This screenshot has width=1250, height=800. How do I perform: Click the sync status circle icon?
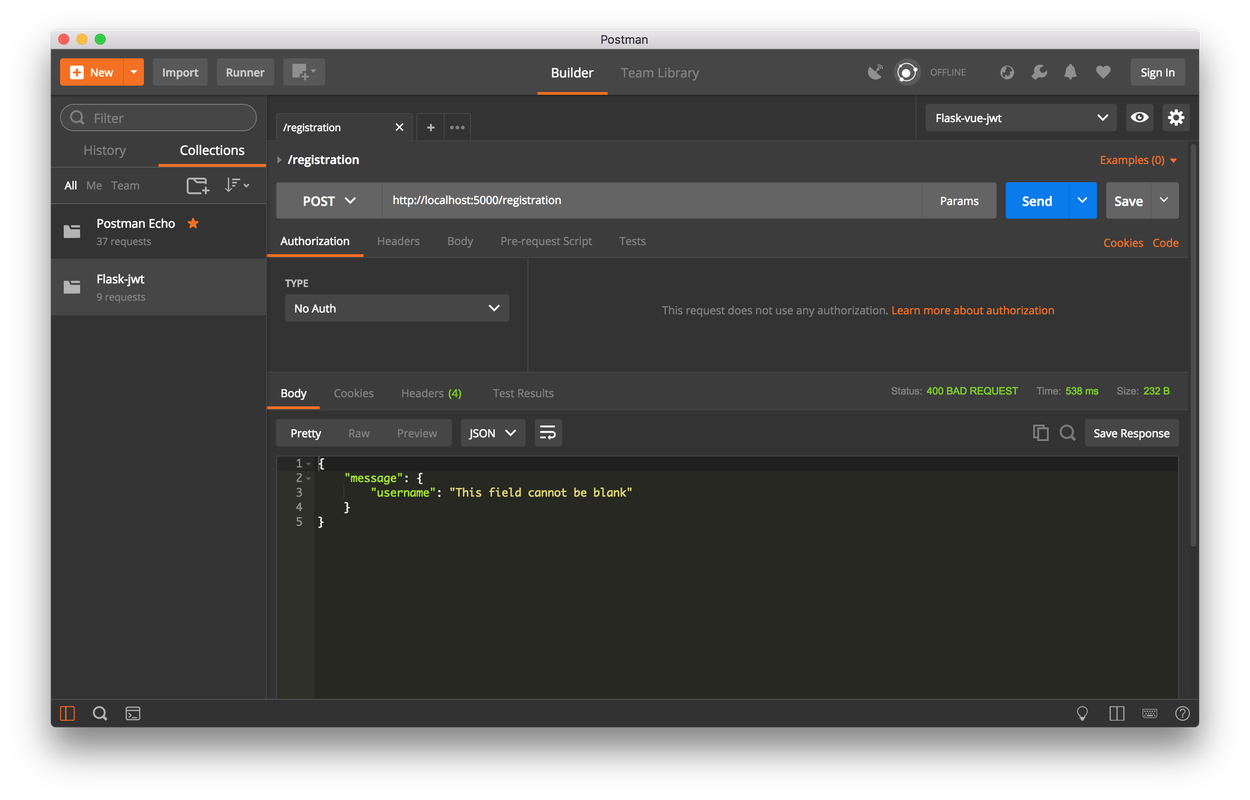click(x=907, y=72)
